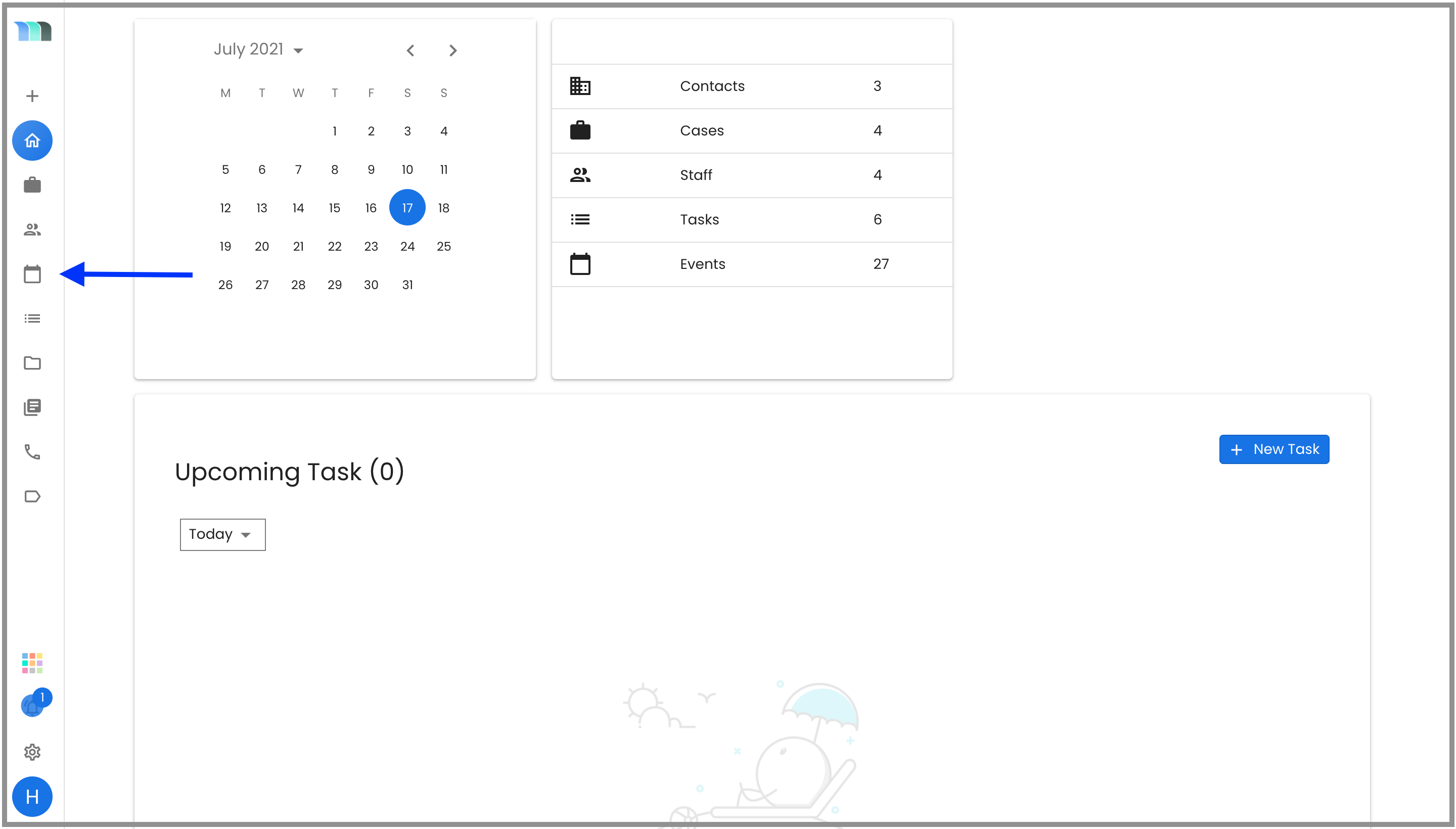The height and width of the screenshot is (829, 1456).
Task: Click the Today filter dropdown in Upcoming Tasks
Action: 222,534
